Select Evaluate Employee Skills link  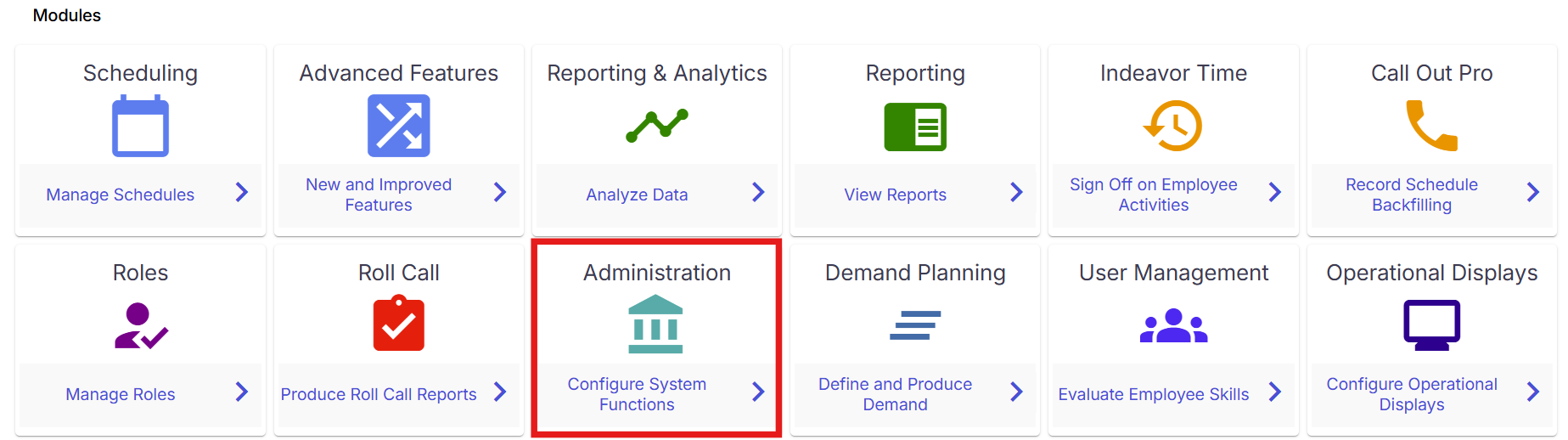tap(1153, 394)
